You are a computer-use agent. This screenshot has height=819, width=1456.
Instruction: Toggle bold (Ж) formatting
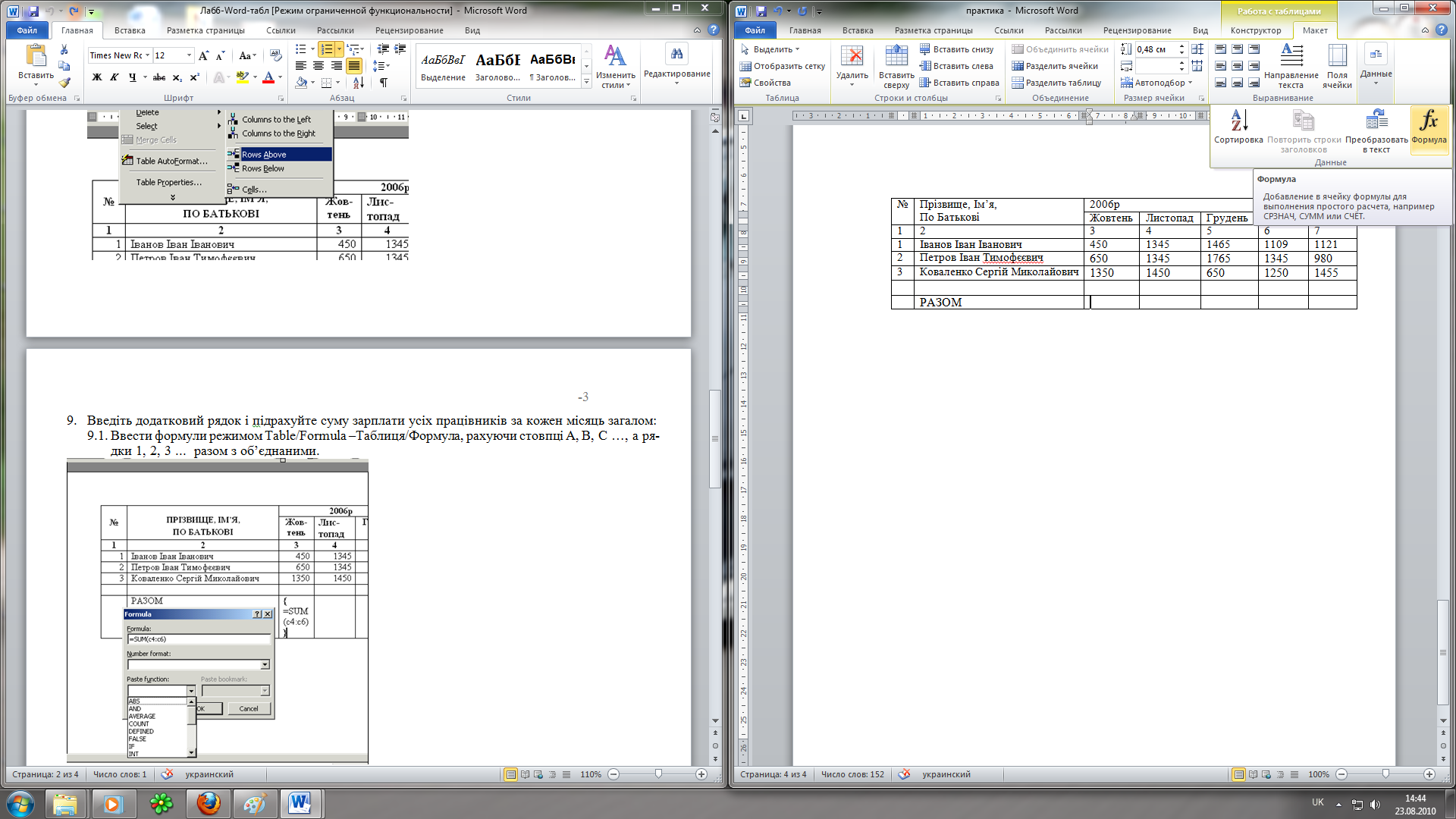[x=96, y=77]
